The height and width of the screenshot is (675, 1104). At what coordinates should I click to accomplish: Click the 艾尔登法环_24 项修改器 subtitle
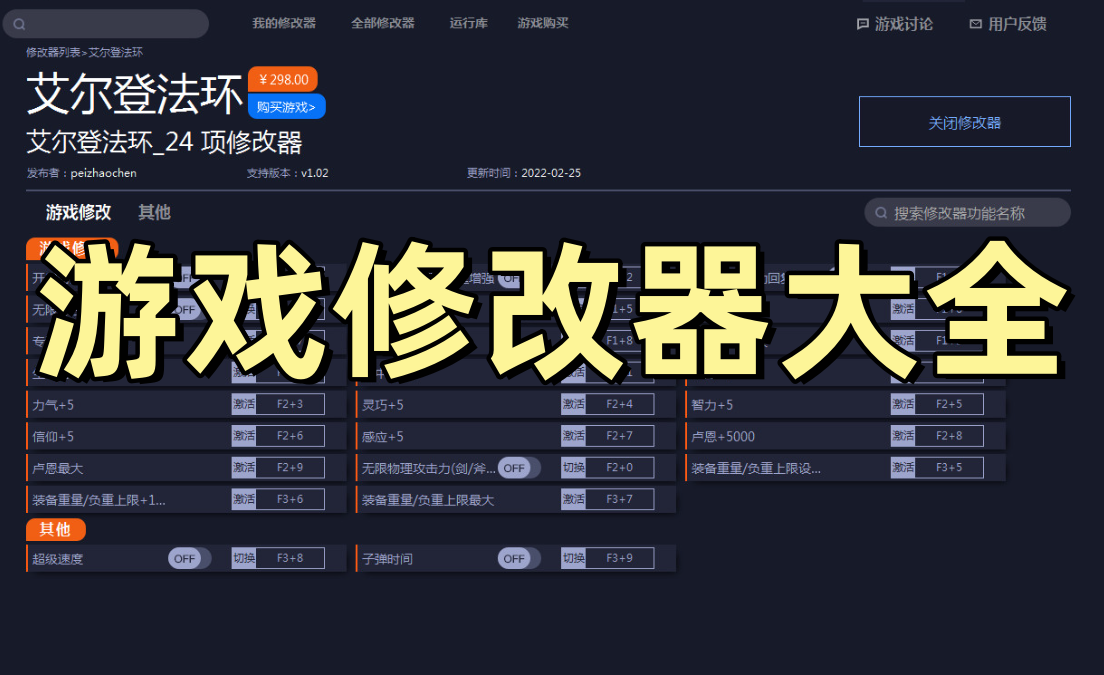[164, 142]
